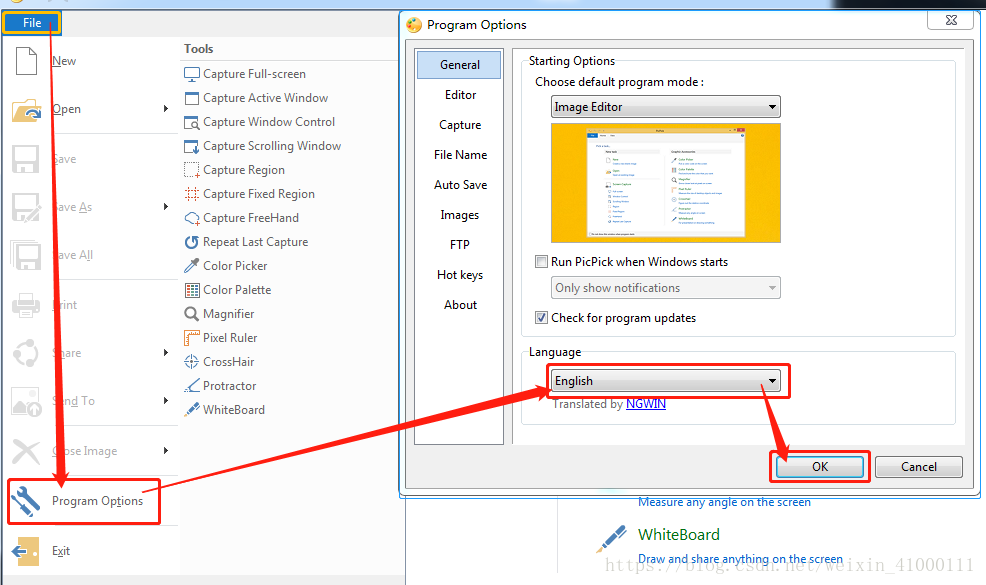Click the CrossHair icon
The width and height of the screenshot is (986, 585).
(192, 362)
